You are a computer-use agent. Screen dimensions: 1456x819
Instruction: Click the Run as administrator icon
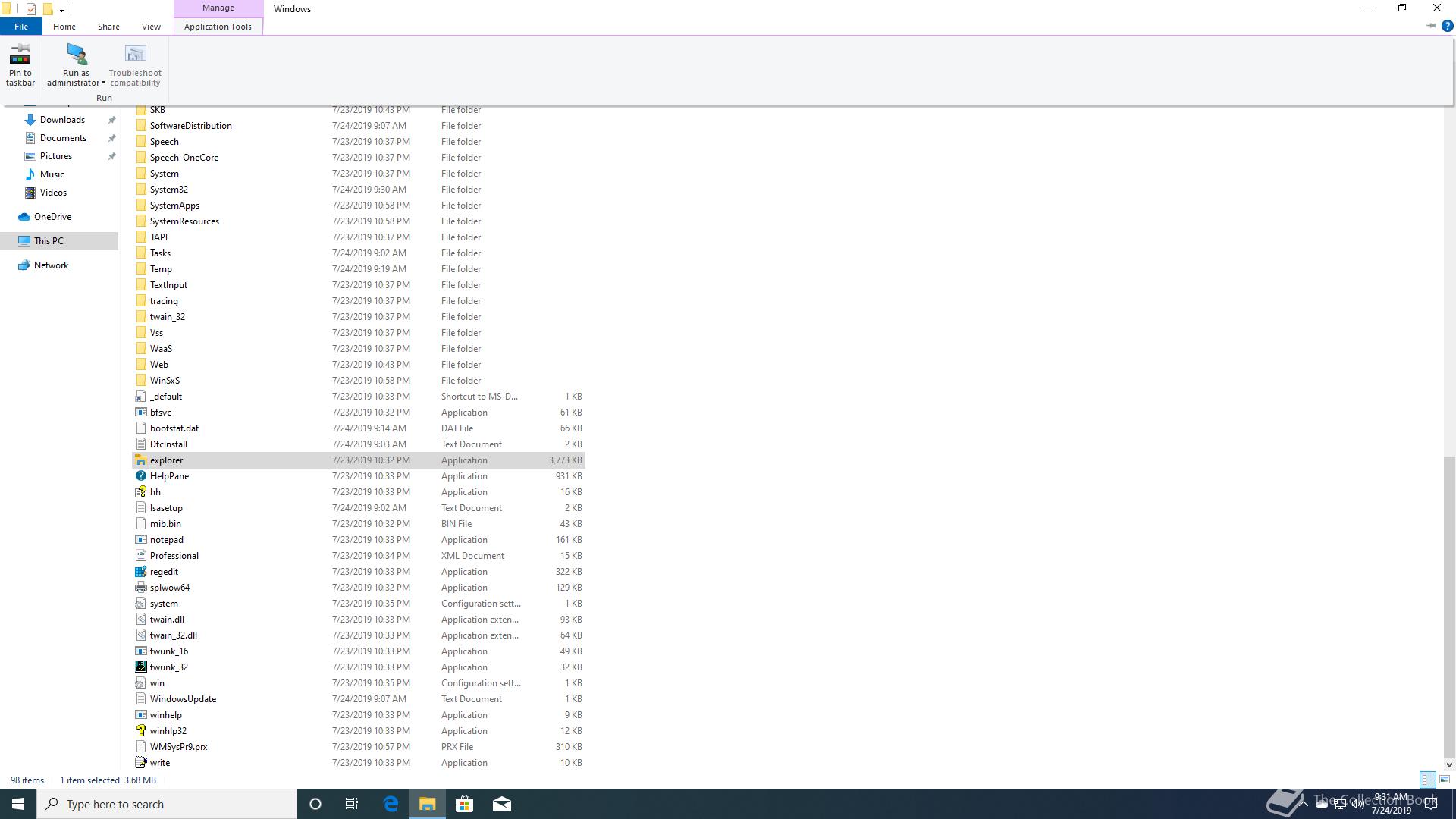click(76, 54)
